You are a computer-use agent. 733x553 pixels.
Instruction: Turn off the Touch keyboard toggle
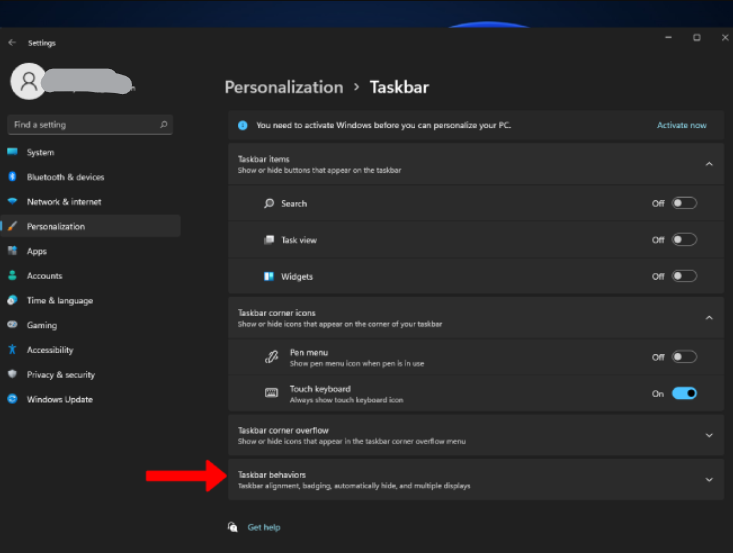click(x=684, y=393)
